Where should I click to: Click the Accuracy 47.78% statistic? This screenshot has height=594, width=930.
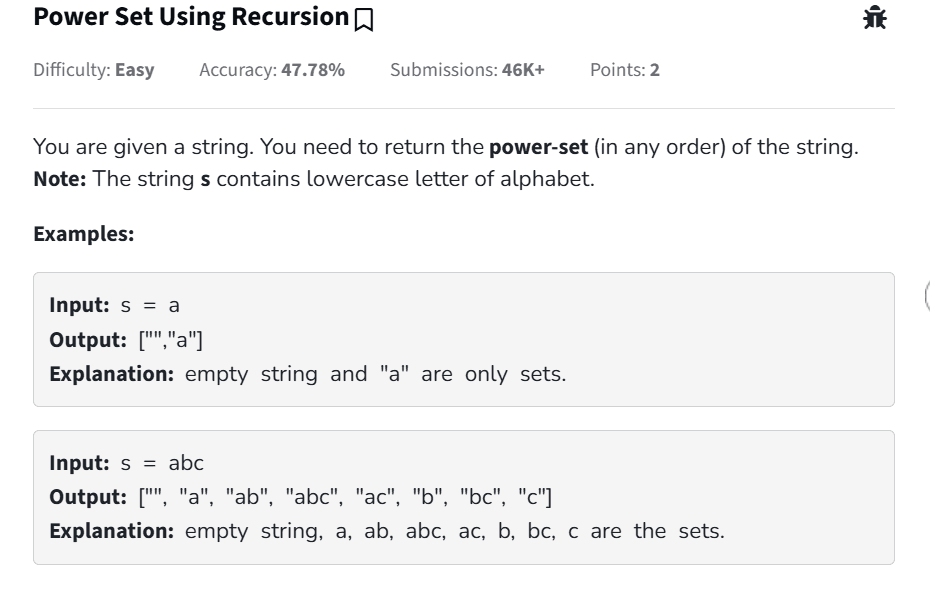click(272, 70)
